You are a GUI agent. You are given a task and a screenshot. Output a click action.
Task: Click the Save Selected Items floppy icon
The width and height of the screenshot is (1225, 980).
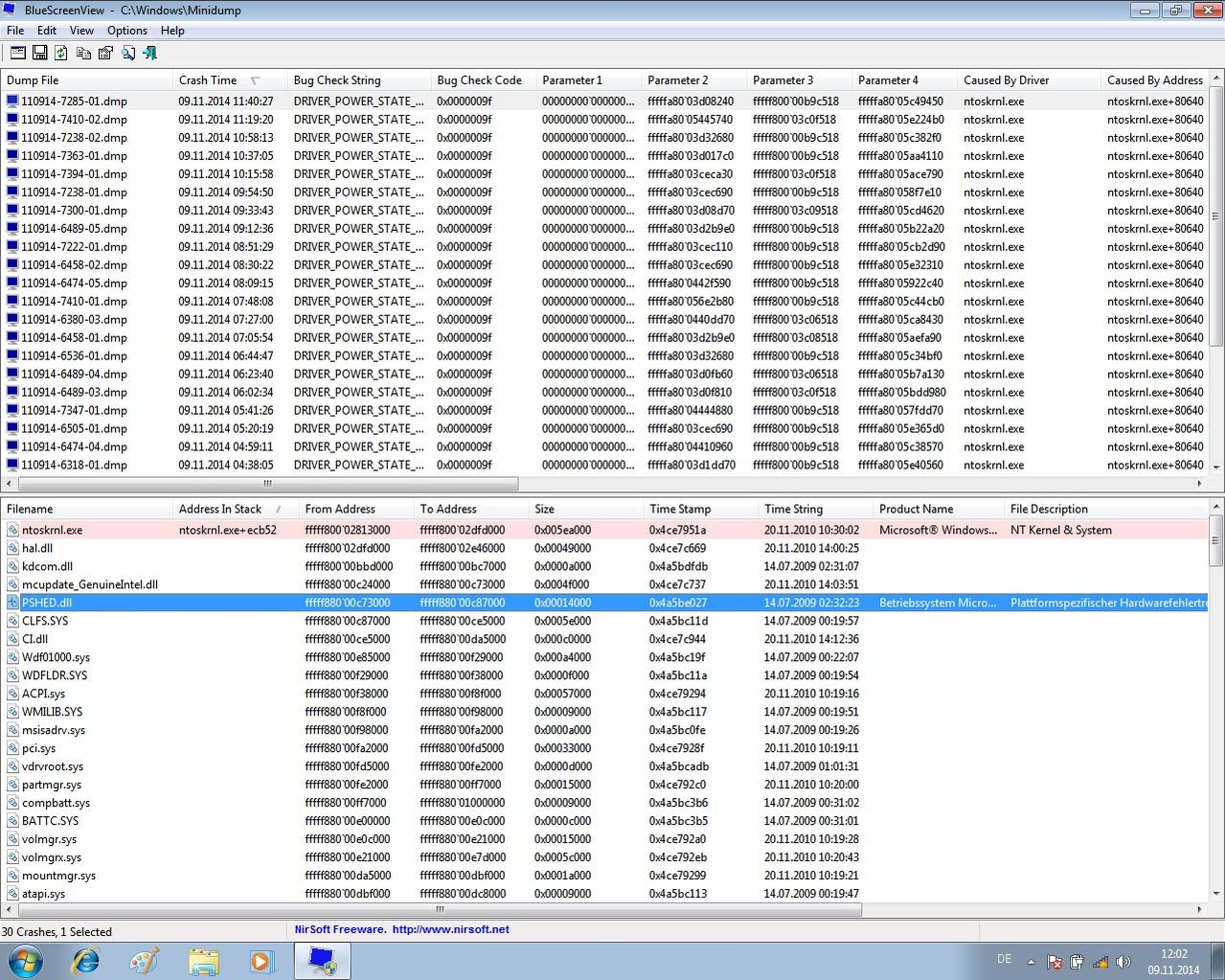coord(39,54)
